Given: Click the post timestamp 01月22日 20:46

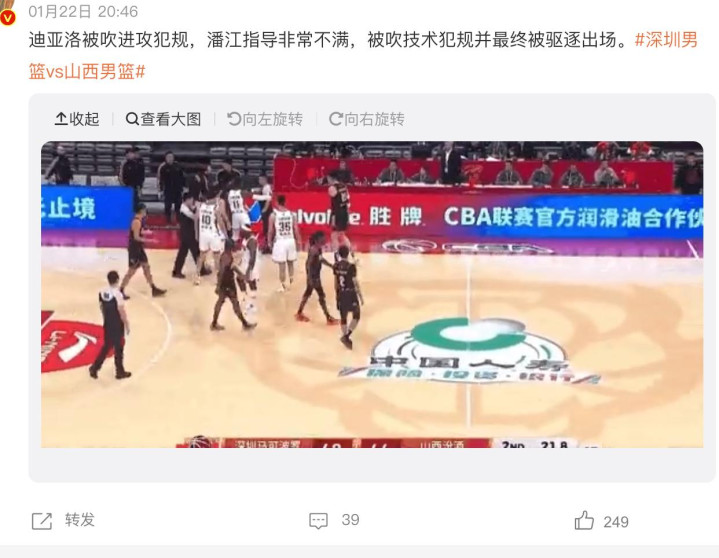Looking at the screenshot, I should click(x=83, y=11).
